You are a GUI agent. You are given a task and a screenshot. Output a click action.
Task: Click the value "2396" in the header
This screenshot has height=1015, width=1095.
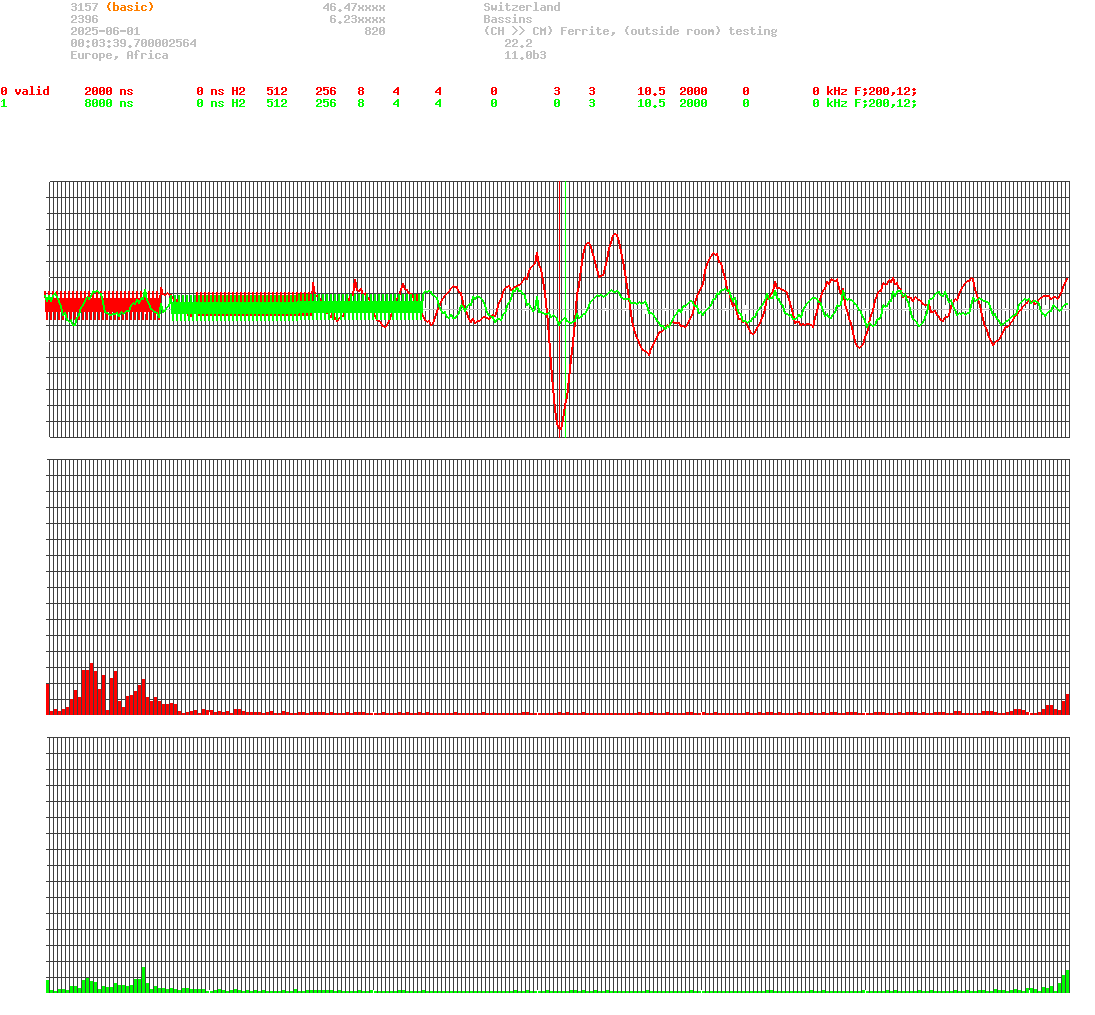point(84,20)
